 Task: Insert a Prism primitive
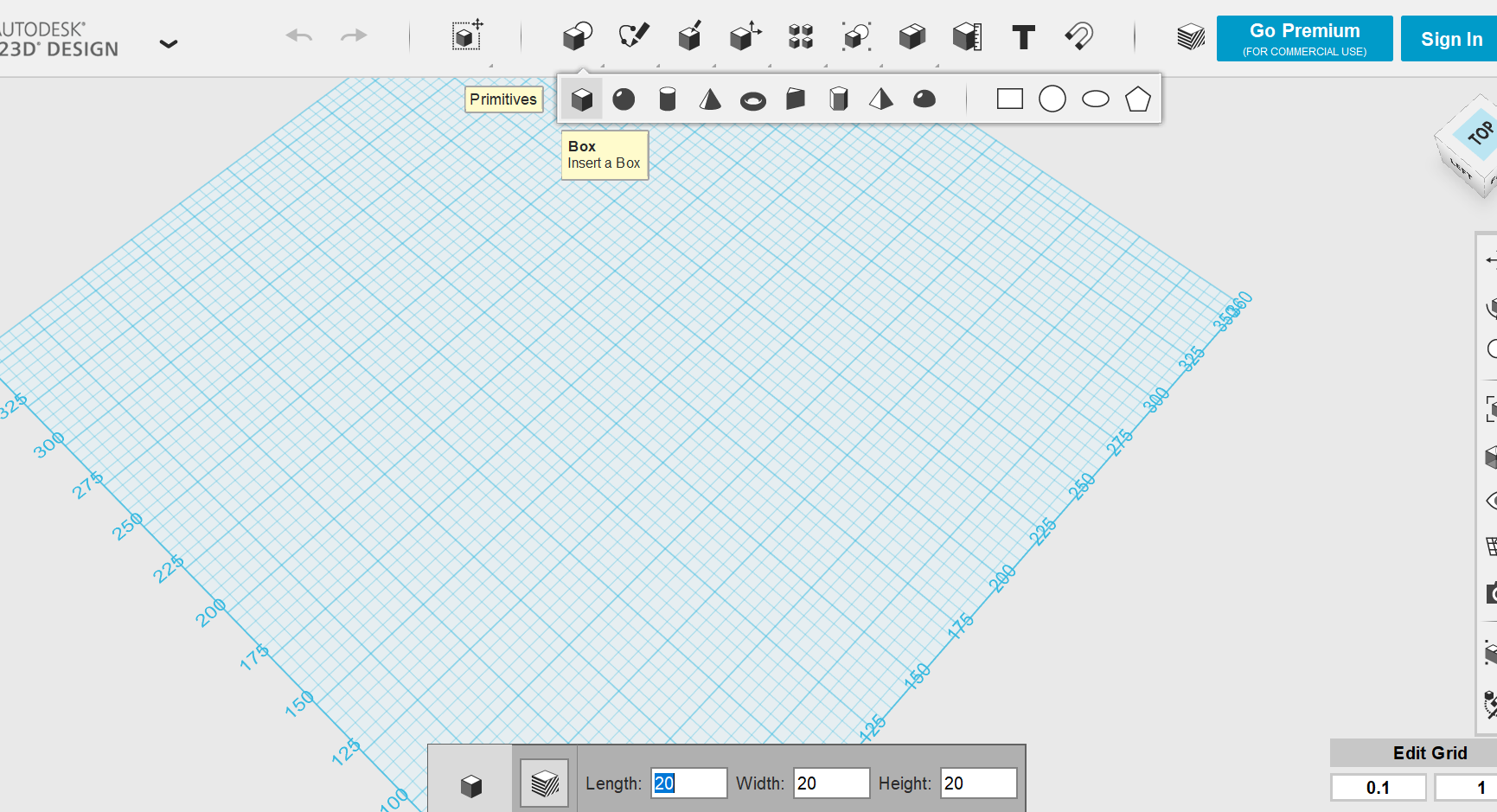pos(838,99)
